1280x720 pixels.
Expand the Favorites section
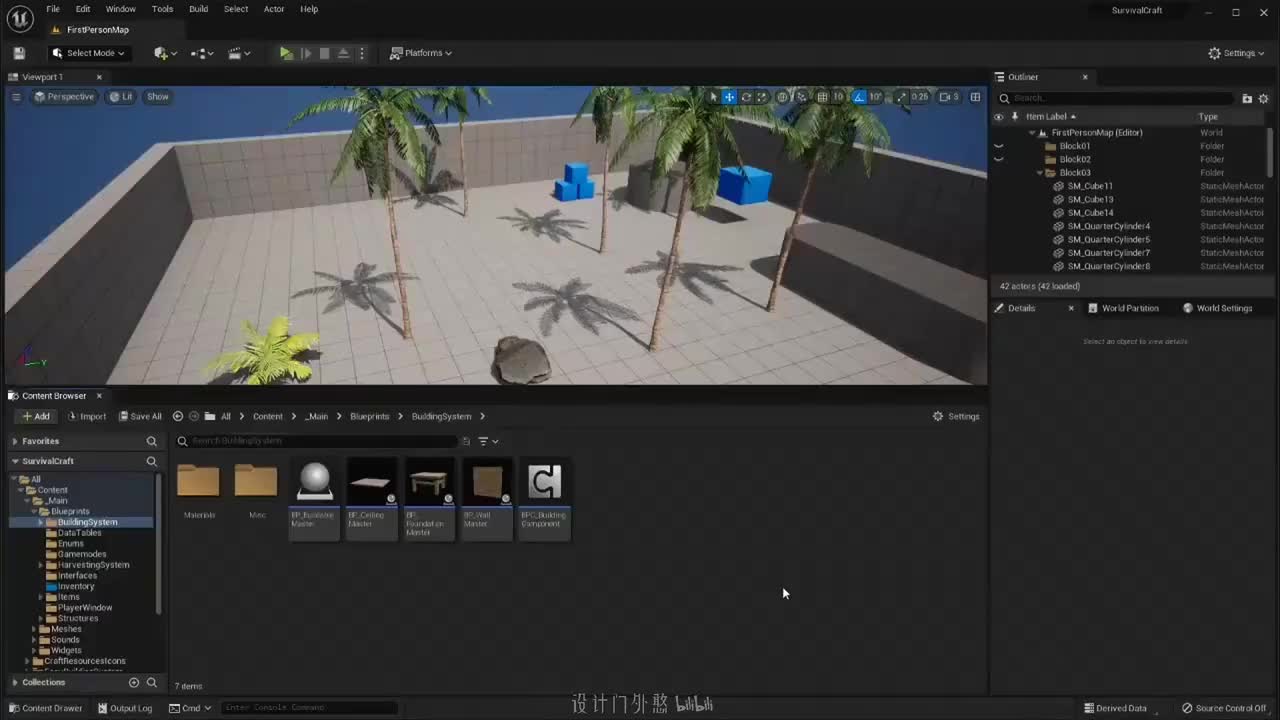15,441
